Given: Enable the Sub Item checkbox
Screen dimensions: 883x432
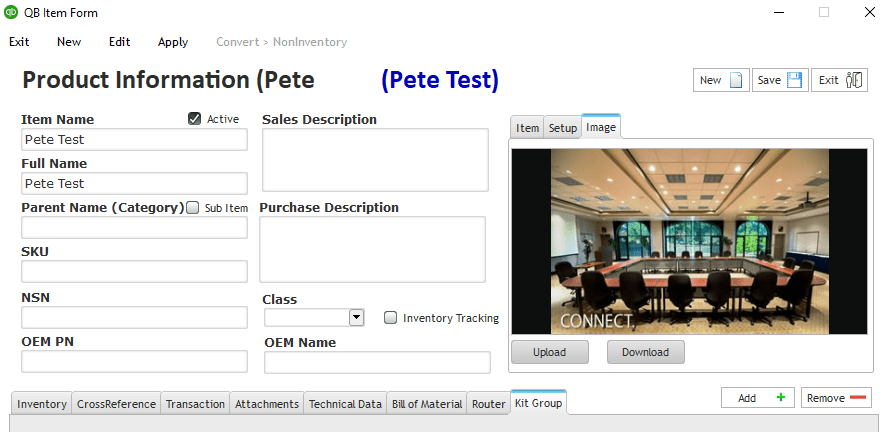Looking at the screenshot, I should 193,208.
